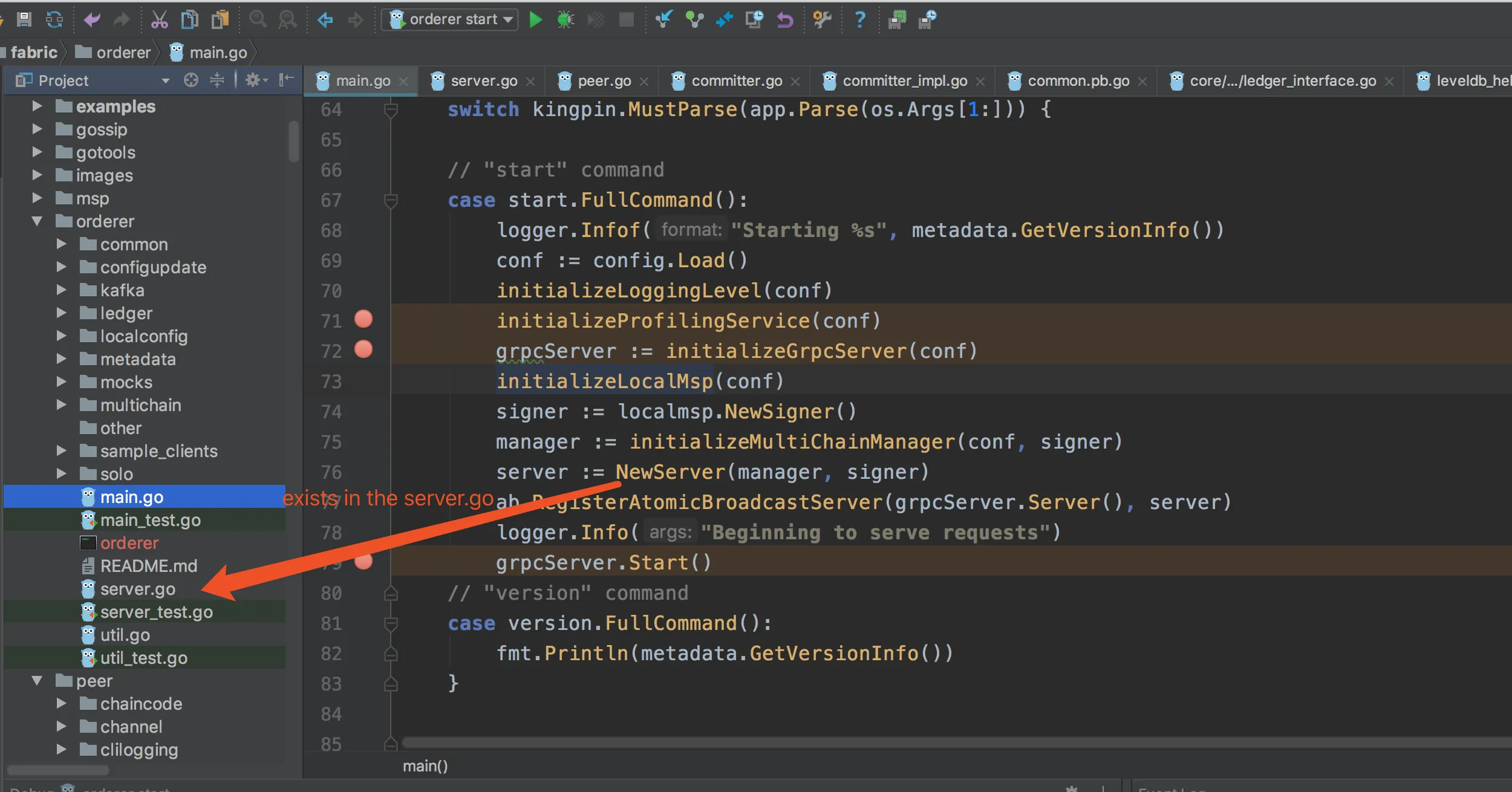
Task: Open server.go in the project tree
Action: coord(137,589)
